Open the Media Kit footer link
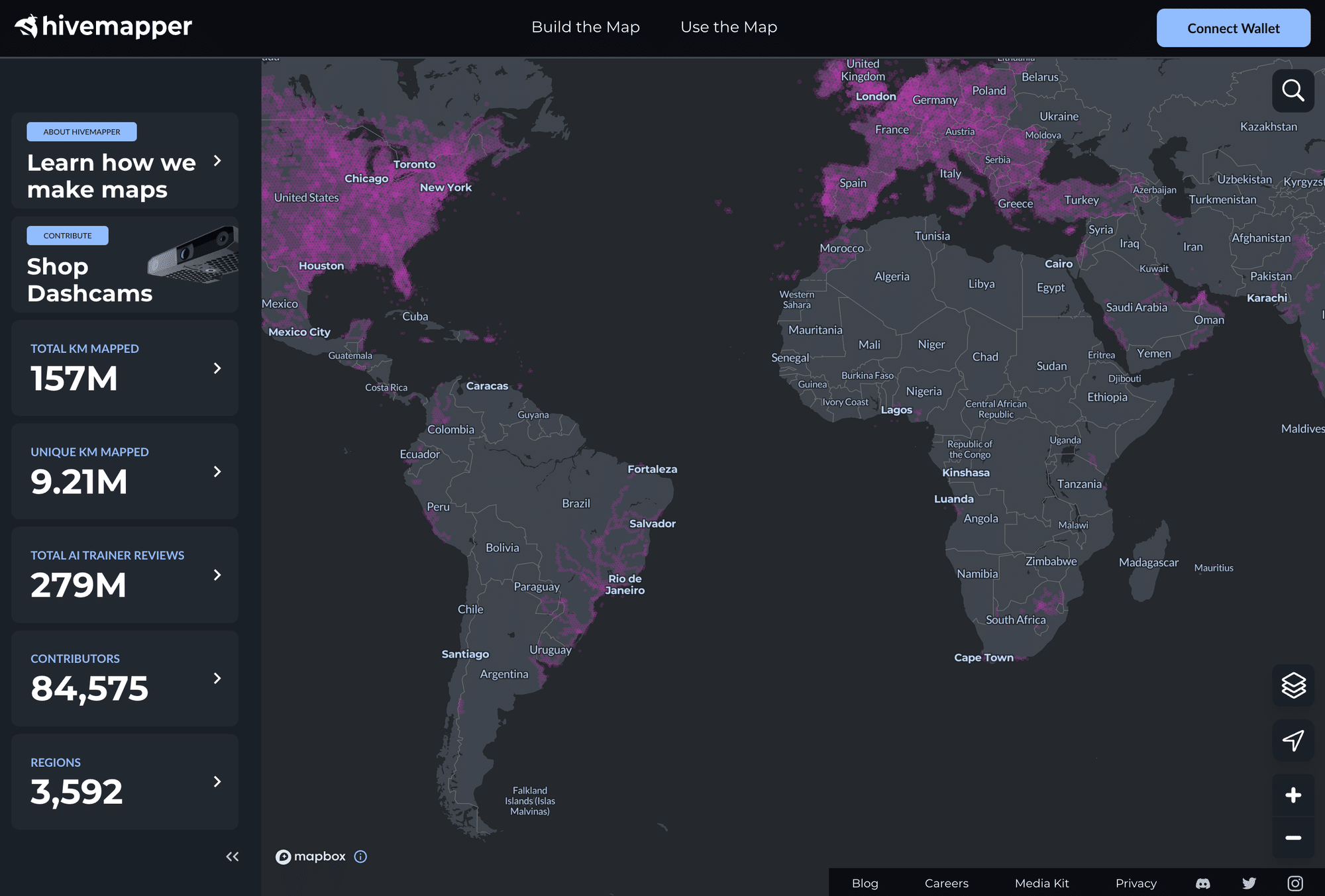Image resolution: width=1325 pixels, height=896 pixels. coord(1042,883)
